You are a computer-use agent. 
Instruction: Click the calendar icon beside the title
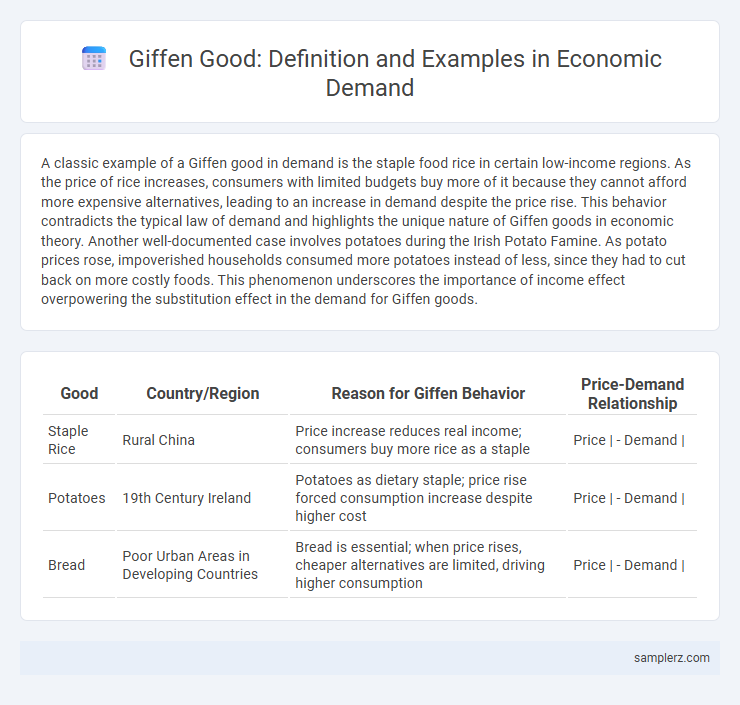pyautogui.click(x=94, y=59)
